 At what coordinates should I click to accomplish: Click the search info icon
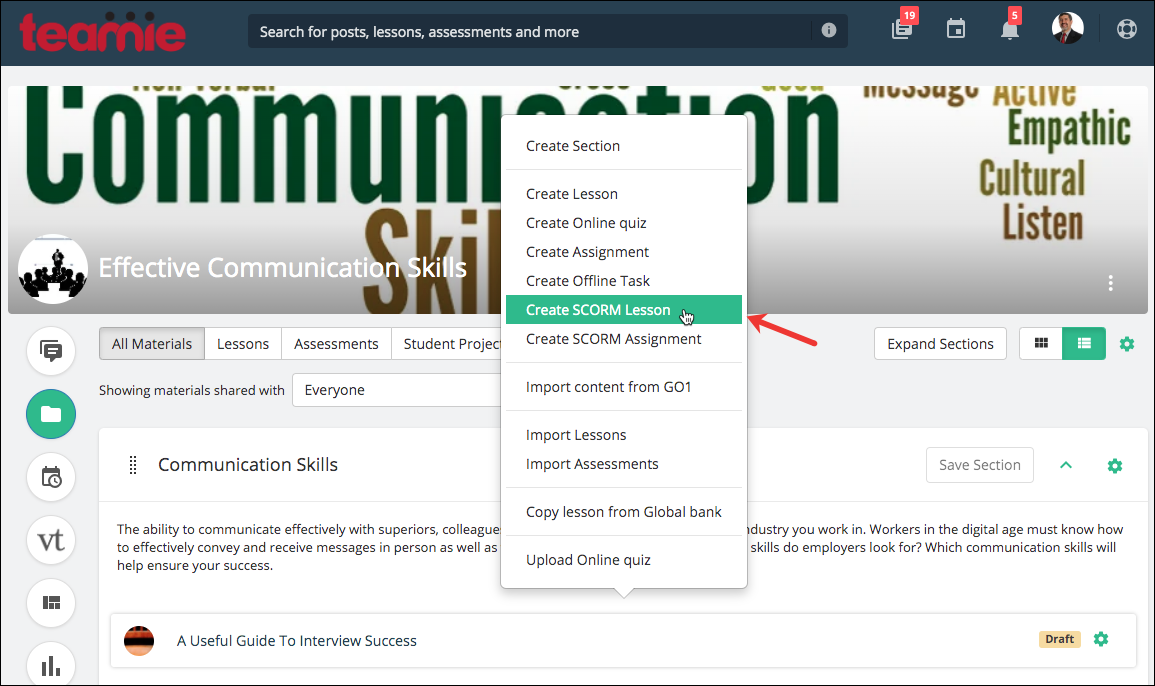[x=829, y=30]
